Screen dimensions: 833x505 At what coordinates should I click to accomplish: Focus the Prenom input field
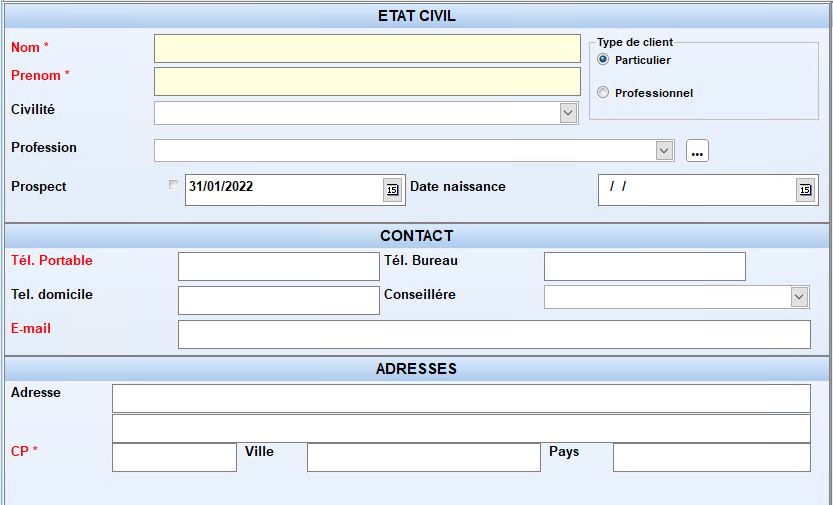coord(367,81)
